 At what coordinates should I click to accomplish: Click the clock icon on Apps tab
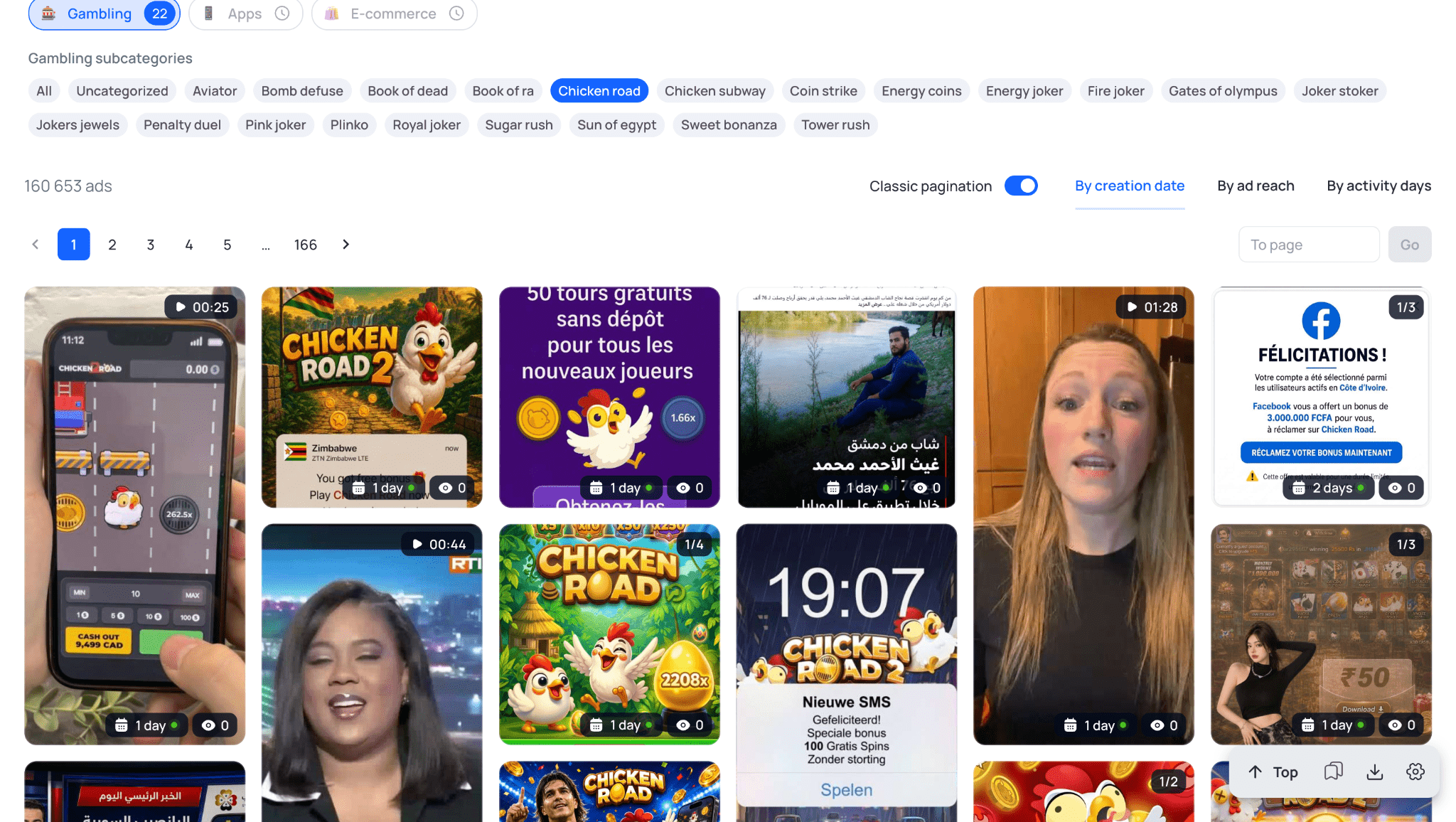click(282, 14)
